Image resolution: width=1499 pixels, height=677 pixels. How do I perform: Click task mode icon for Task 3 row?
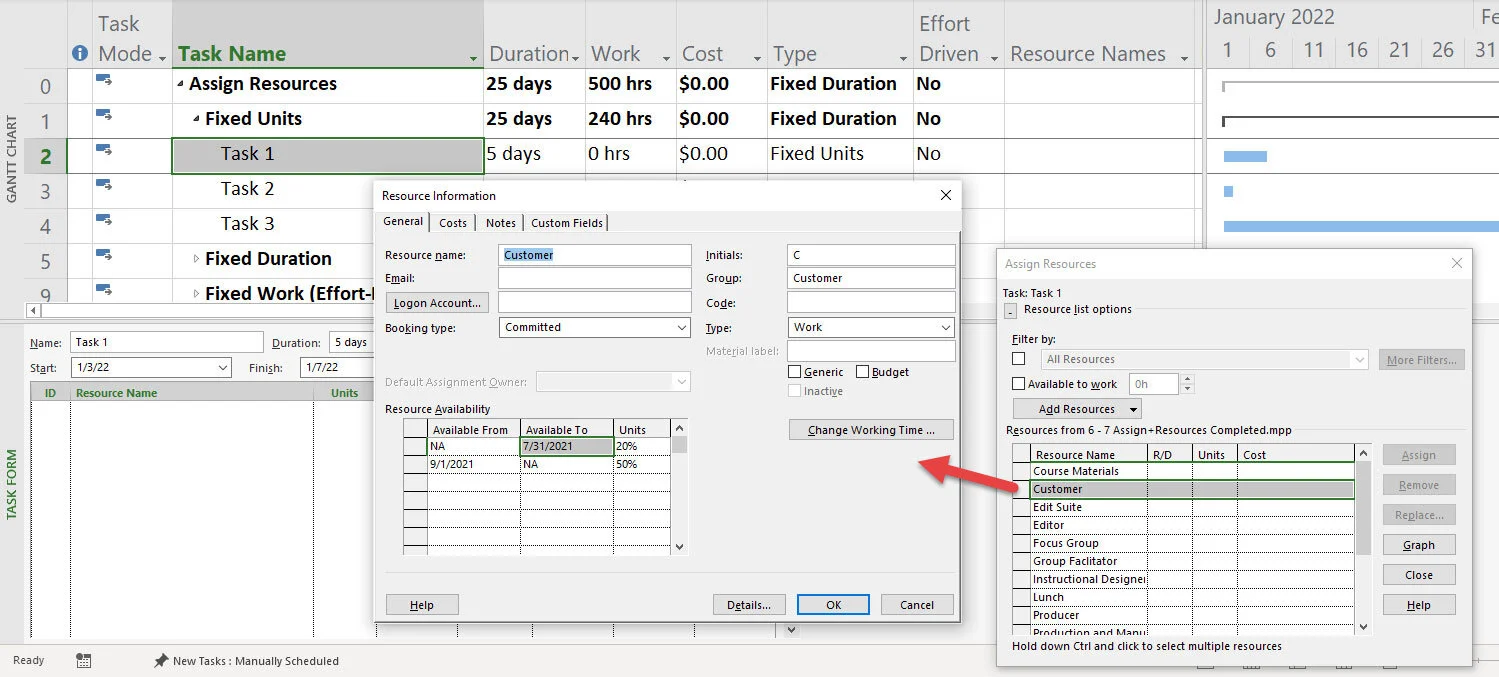click(x=104, y=220)
